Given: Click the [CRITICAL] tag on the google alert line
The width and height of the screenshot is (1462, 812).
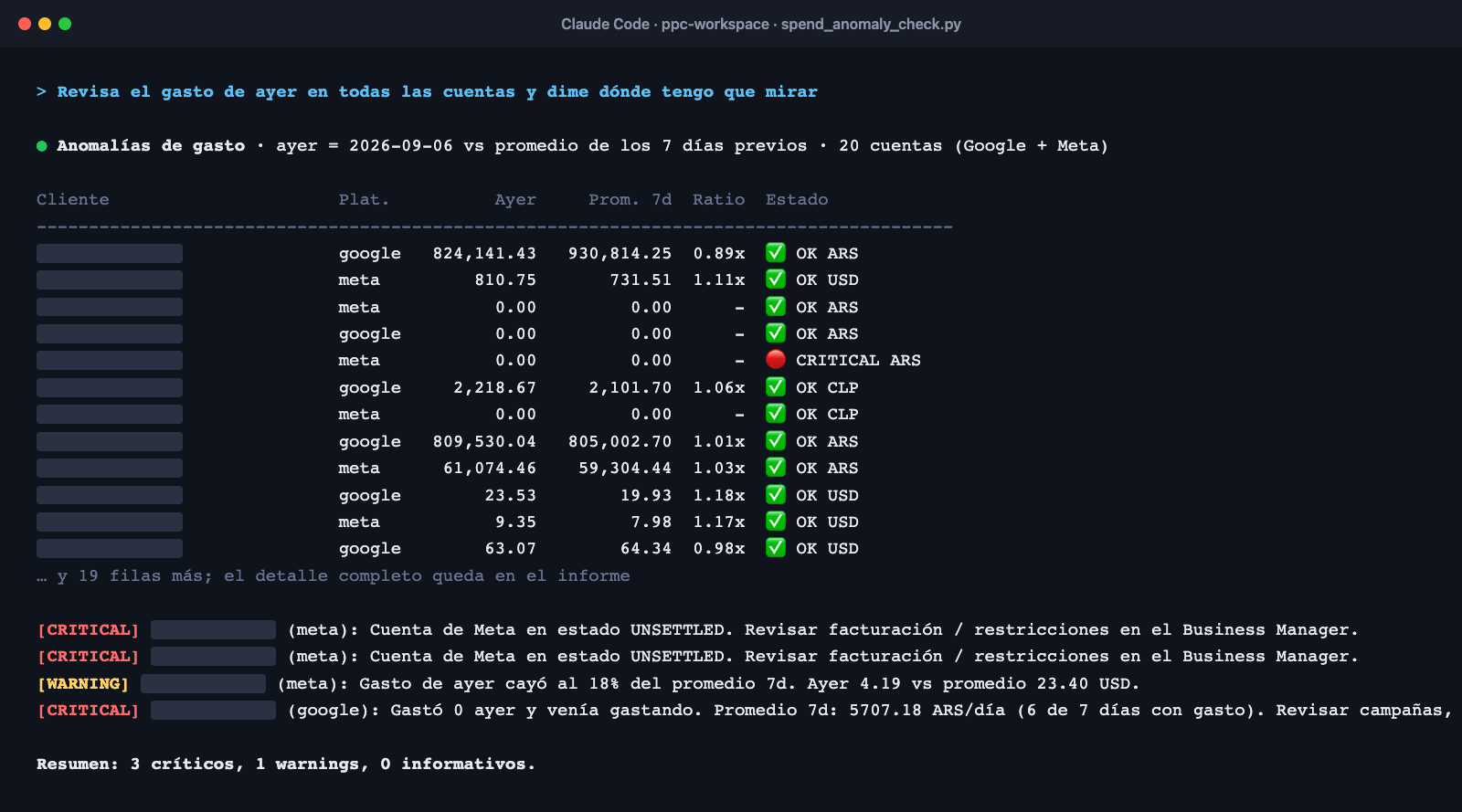Looking at the screenshot, I should click(88, 710).
